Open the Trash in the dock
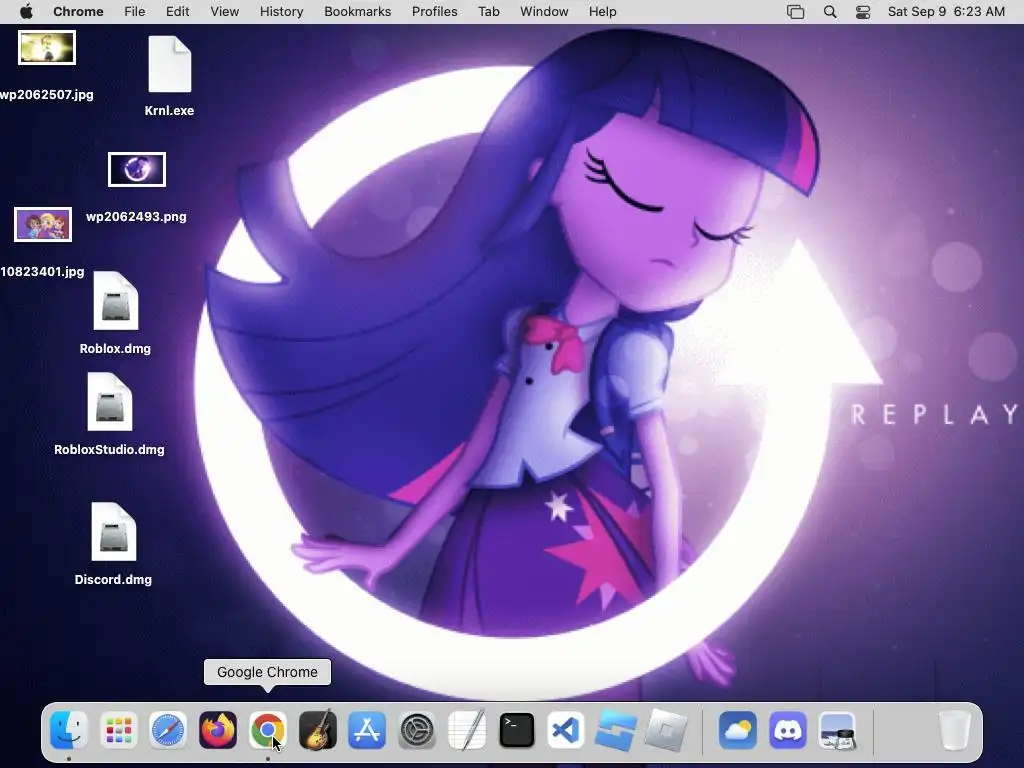Image resolution: width=1024 pixels, height=768 pixels. [x=954, y=729]
